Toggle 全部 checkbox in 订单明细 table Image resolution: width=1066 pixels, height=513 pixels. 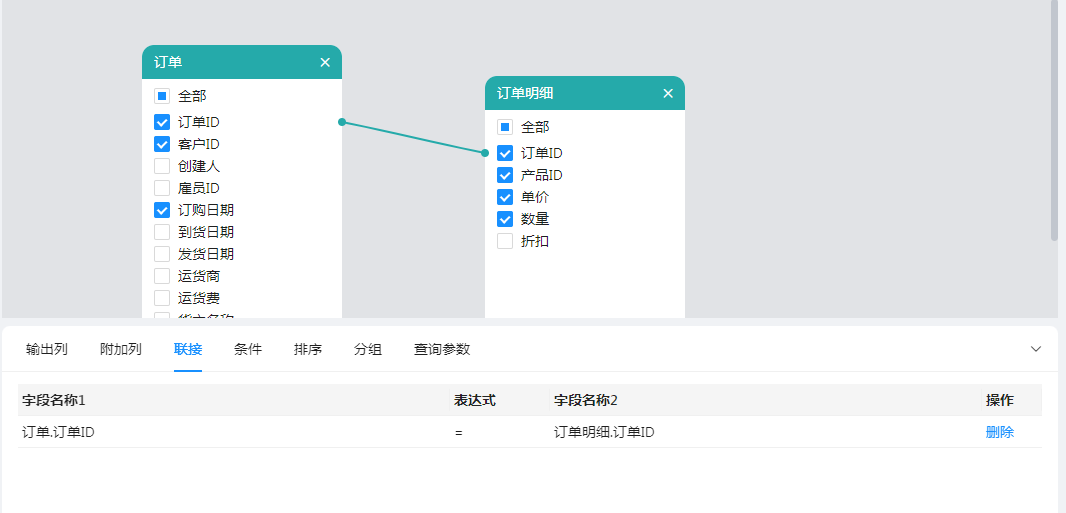(505, 127)
